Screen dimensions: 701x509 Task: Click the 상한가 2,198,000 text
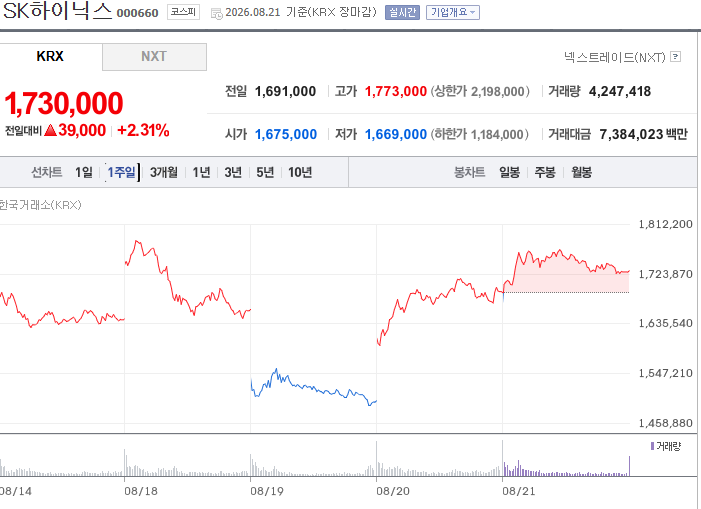(x=480, y=92)
